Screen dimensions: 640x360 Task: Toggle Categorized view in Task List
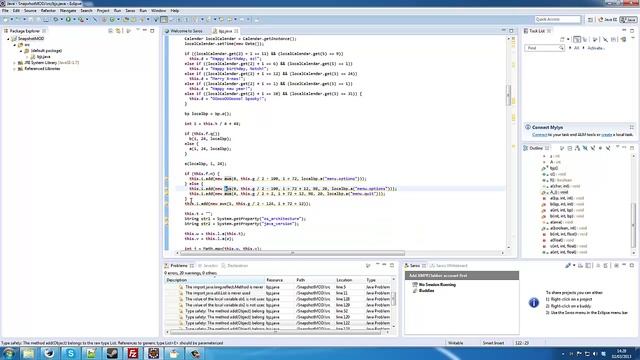tap(577, 40)
